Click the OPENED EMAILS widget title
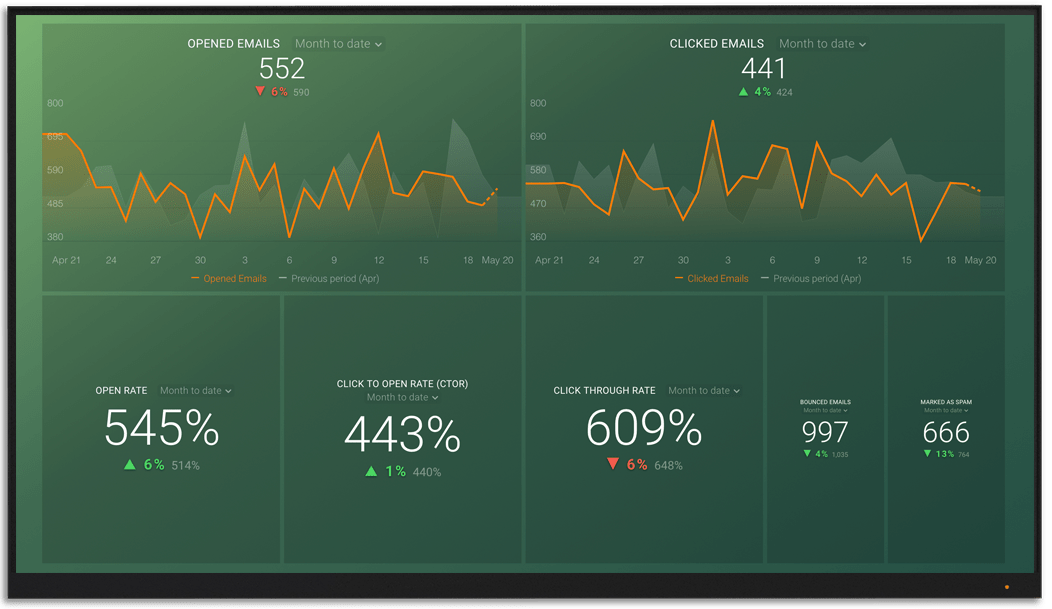This screenshot has width=1052, height=609. (x=234, y=44)
